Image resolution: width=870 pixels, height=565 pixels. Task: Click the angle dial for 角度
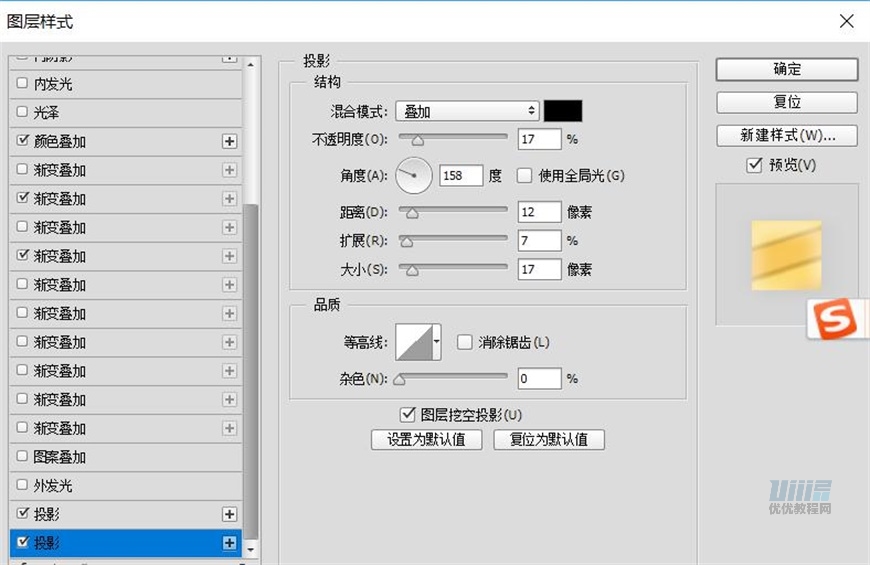[x=414, y=176]
